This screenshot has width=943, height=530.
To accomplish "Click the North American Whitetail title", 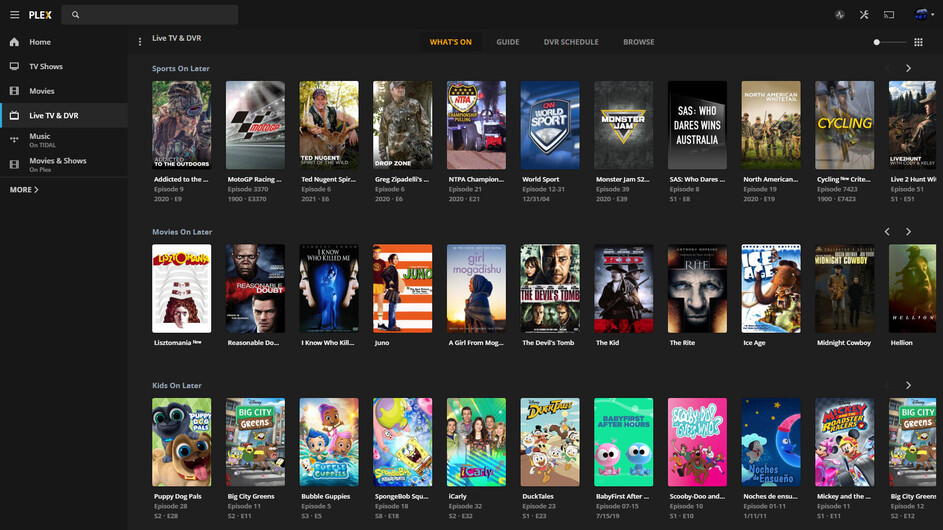I will pos(770,179).
